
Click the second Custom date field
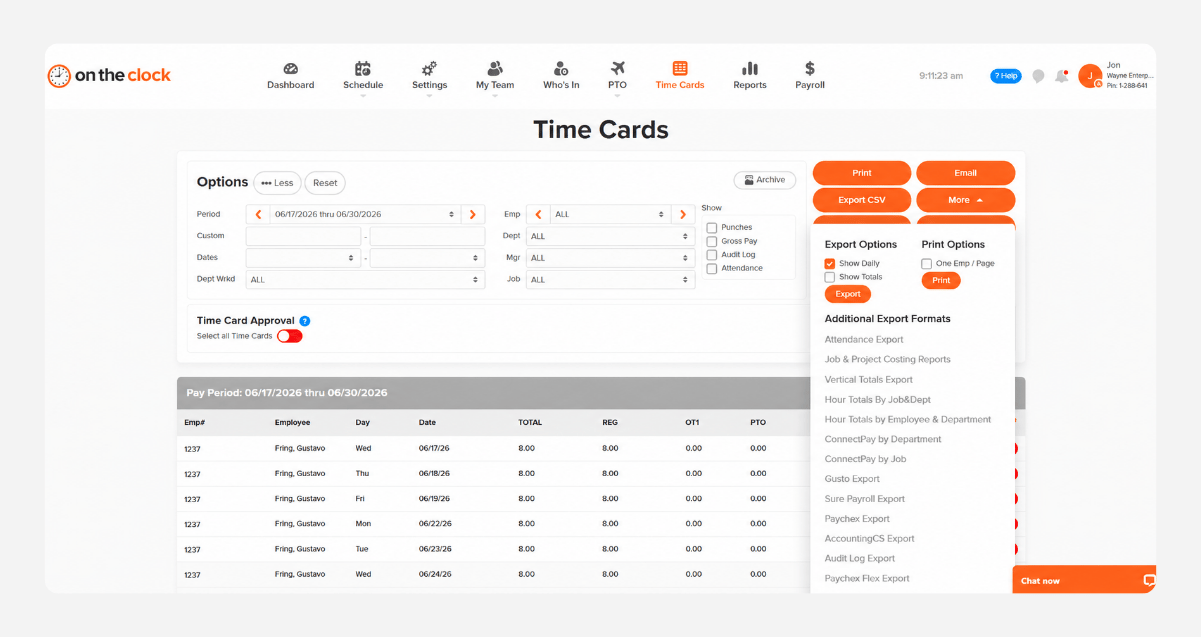(x=427, y=236)
